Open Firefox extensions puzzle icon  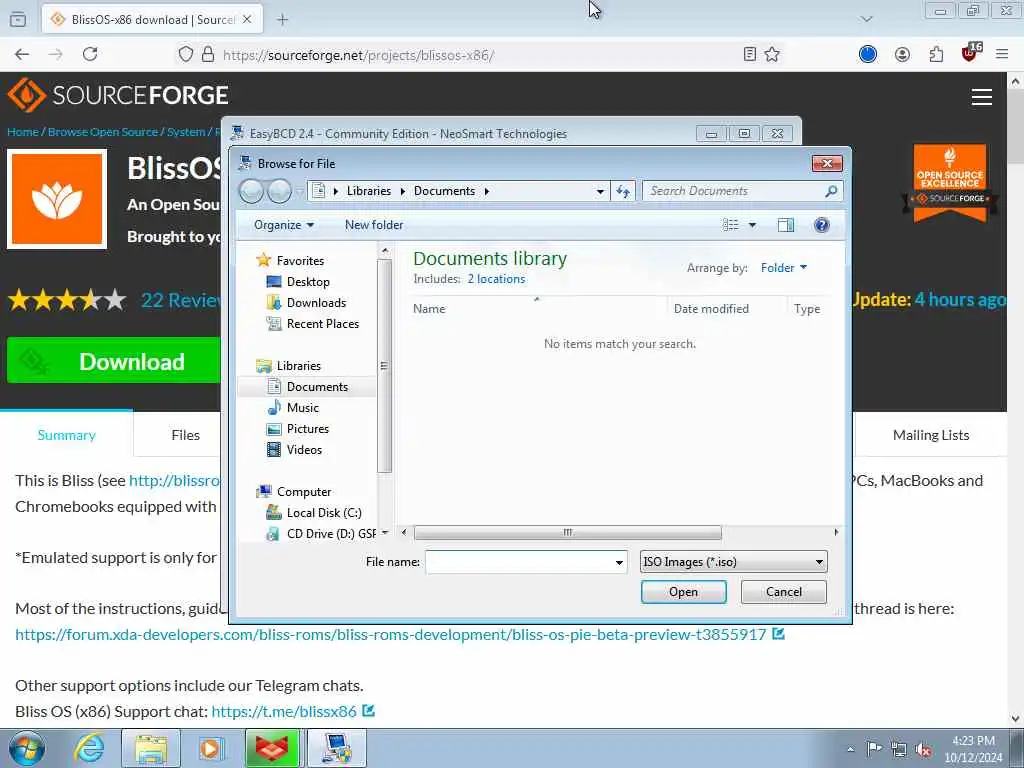(936, 55)
